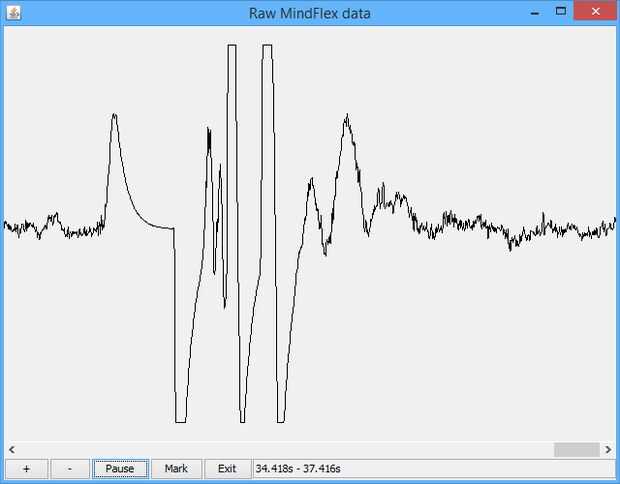Pause the raw data stream
The height and width of the screenshot is (484, 620).
120,469
